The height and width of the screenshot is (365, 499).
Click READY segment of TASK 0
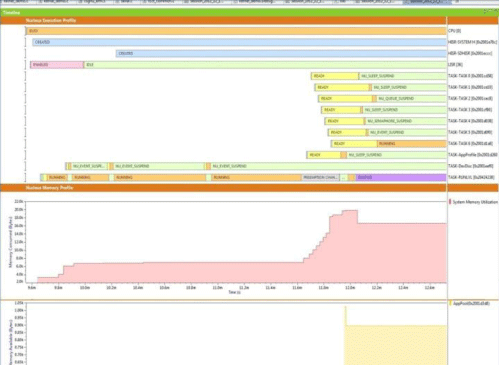pos(335,76)
